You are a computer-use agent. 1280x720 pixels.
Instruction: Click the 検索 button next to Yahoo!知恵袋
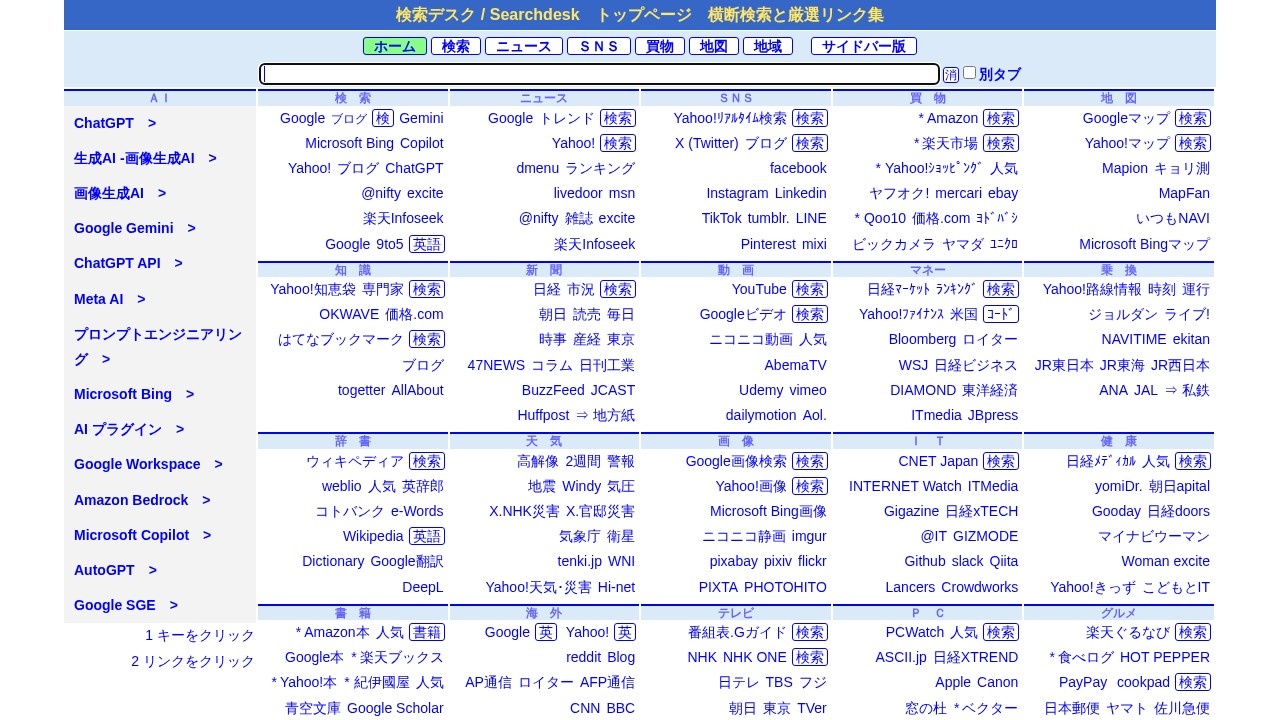pos(427,289)
